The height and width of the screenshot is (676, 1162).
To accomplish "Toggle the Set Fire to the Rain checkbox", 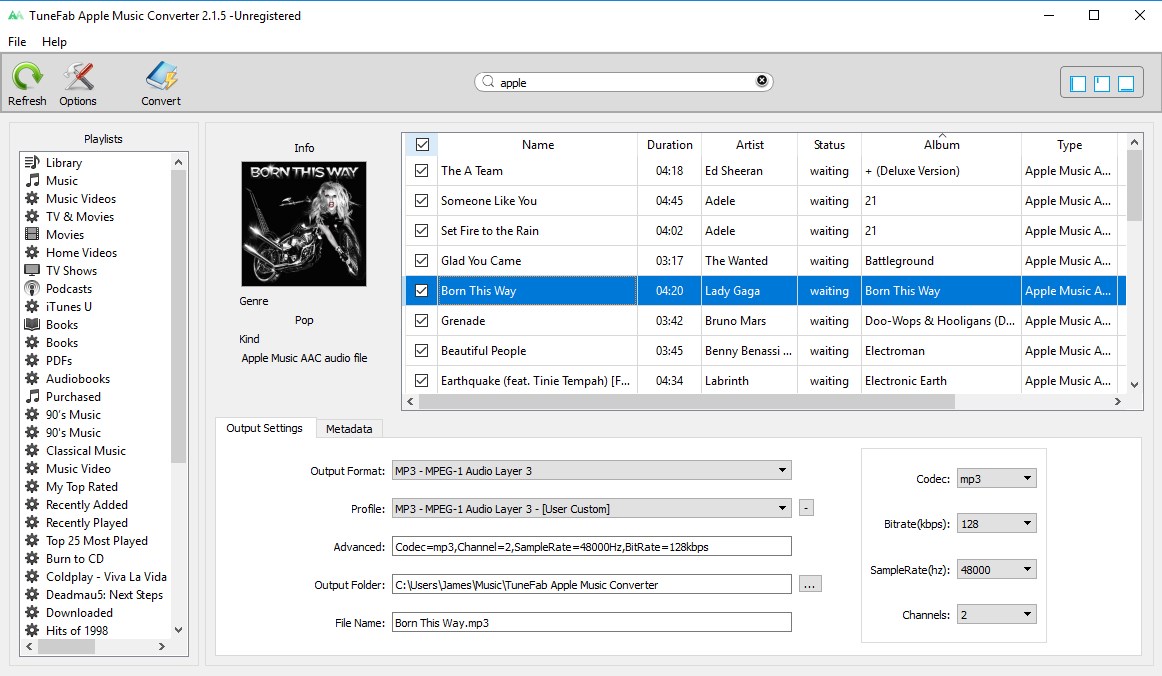I will (422, 231).
